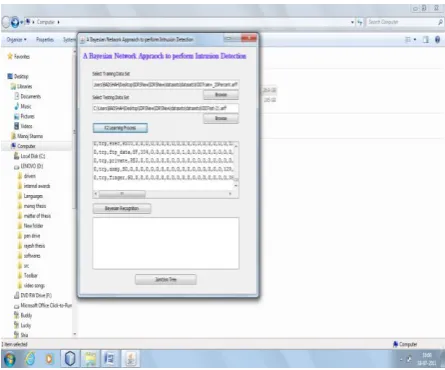The width and height of the screenshot is (445, 370).
Task: Browse for the training data set file
Action: coord(221,95)
